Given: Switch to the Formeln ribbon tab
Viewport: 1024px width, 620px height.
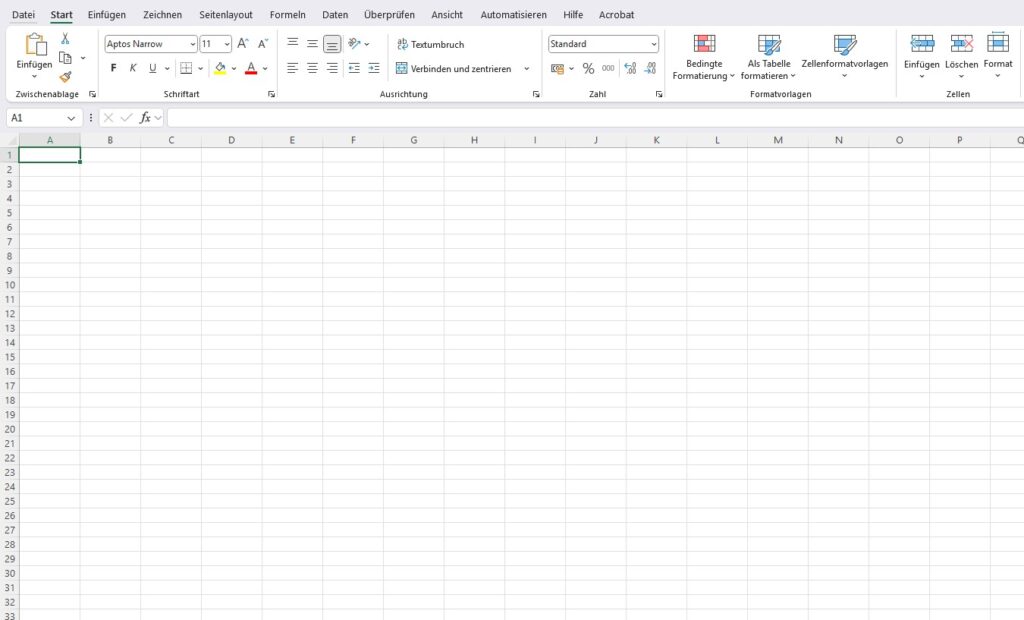Looking at the screenshot, I should point(287,14).
